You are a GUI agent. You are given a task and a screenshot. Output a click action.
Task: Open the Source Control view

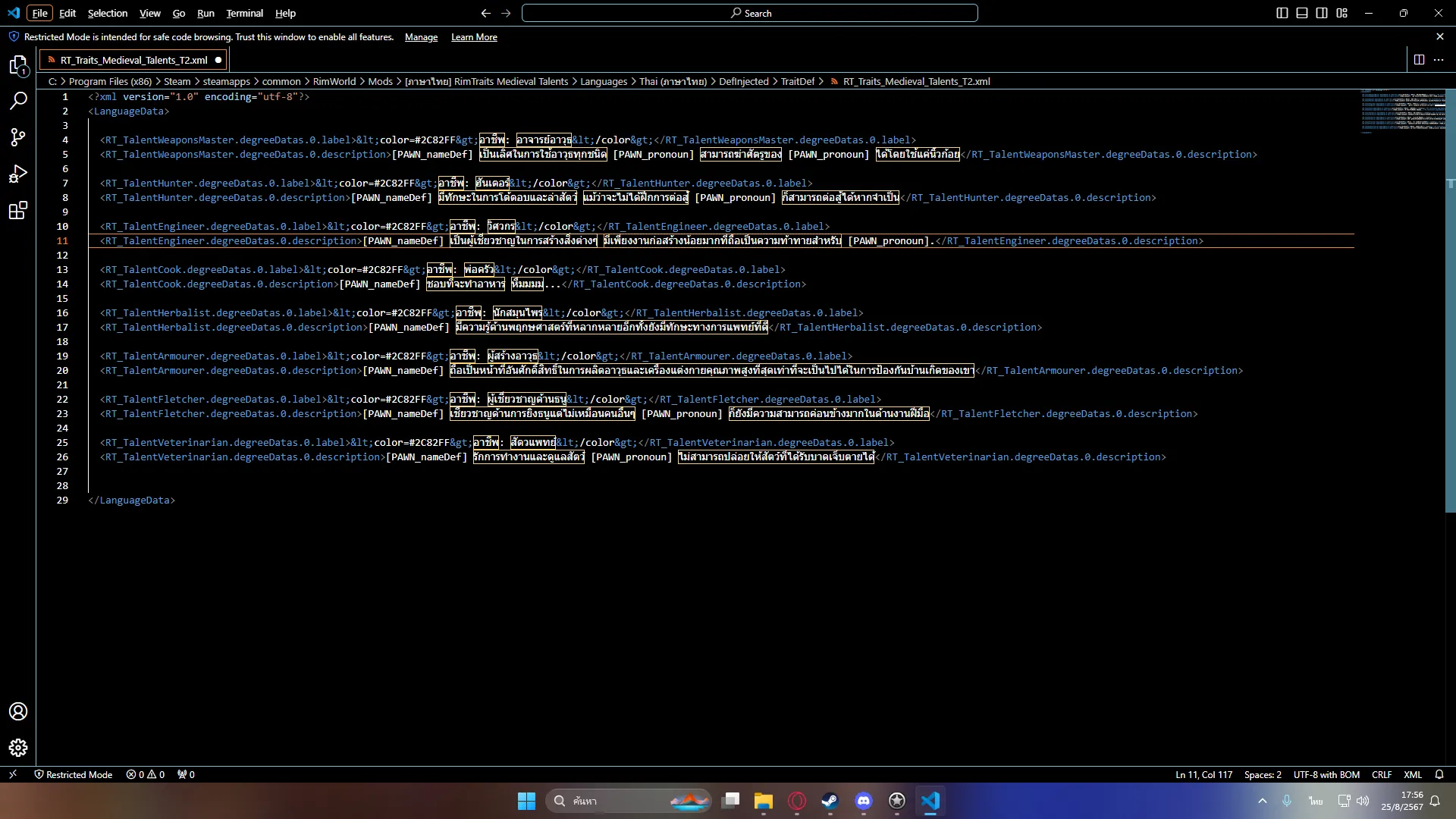pos(18,137)
